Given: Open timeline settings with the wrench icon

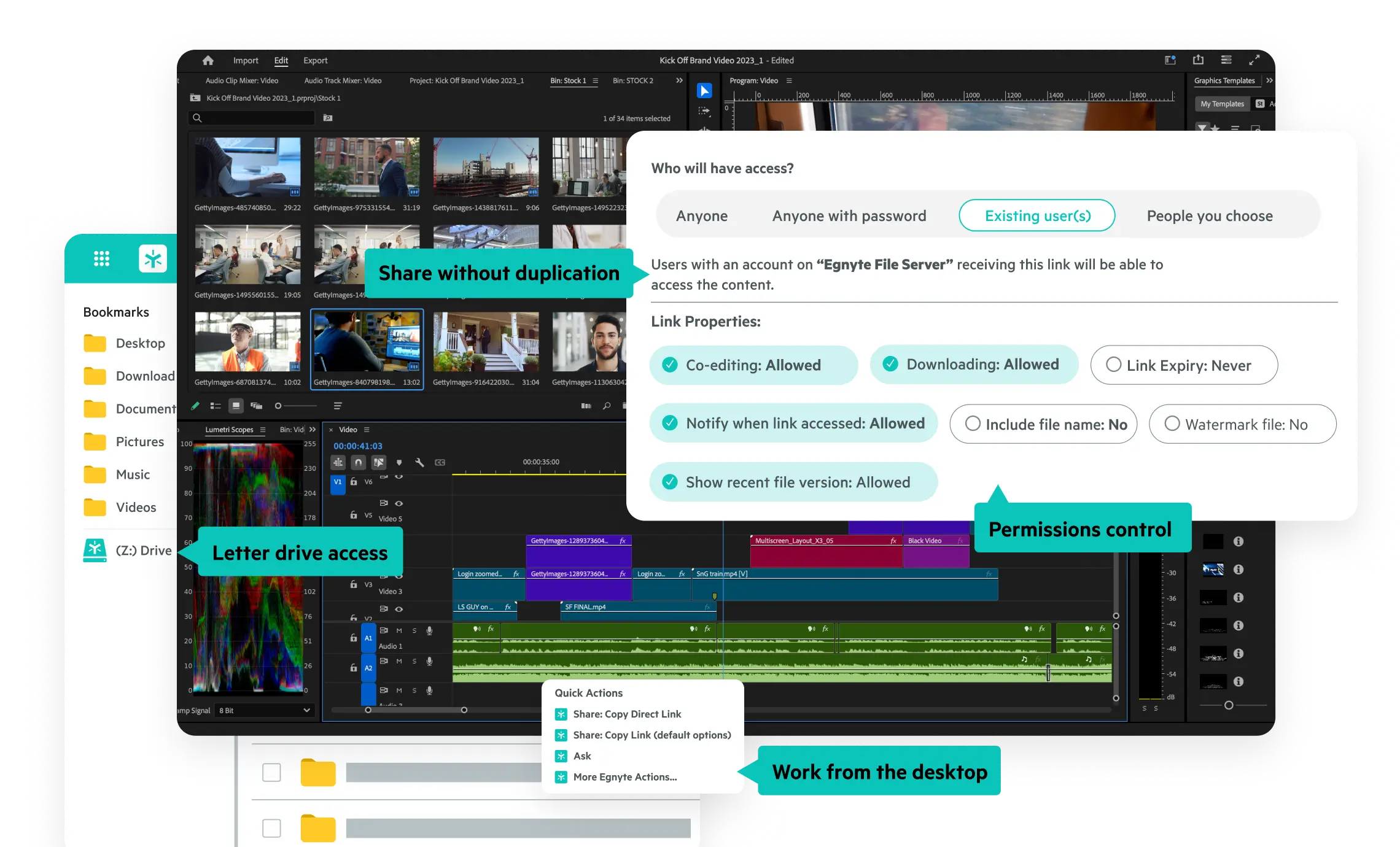Looking at the screenshot, I should (x=419, y=463).
